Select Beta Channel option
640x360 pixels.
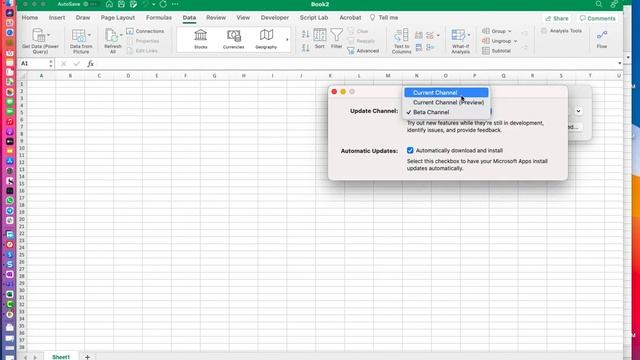click(447, 112)
